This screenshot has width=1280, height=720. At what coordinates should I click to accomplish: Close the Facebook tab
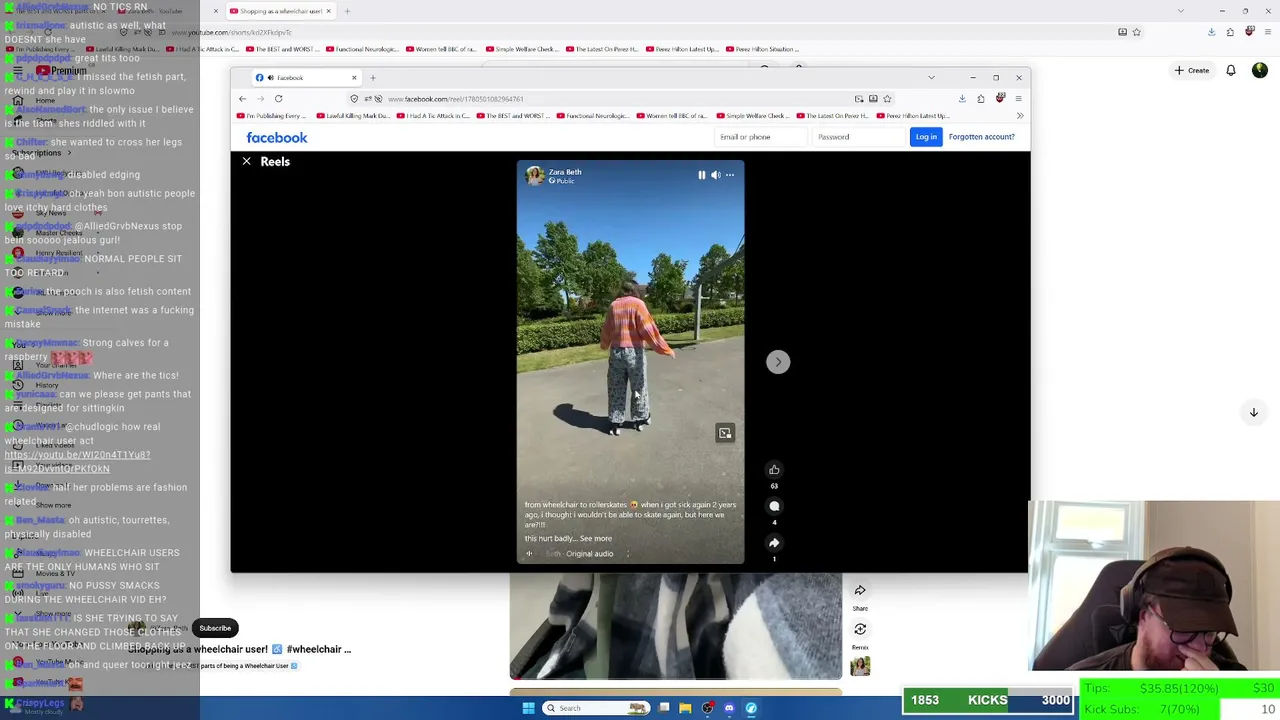pyautogui.click(x=353, y=78)
